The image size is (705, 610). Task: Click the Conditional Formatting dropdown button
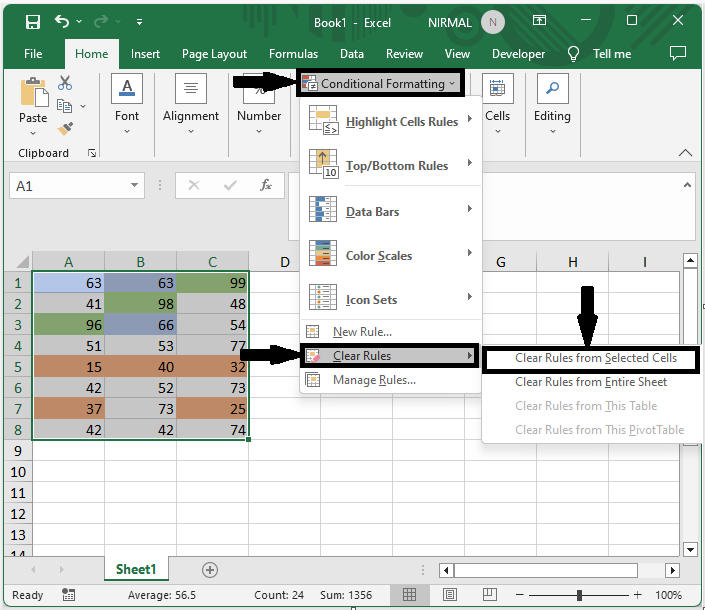click(x=380, y=83)
